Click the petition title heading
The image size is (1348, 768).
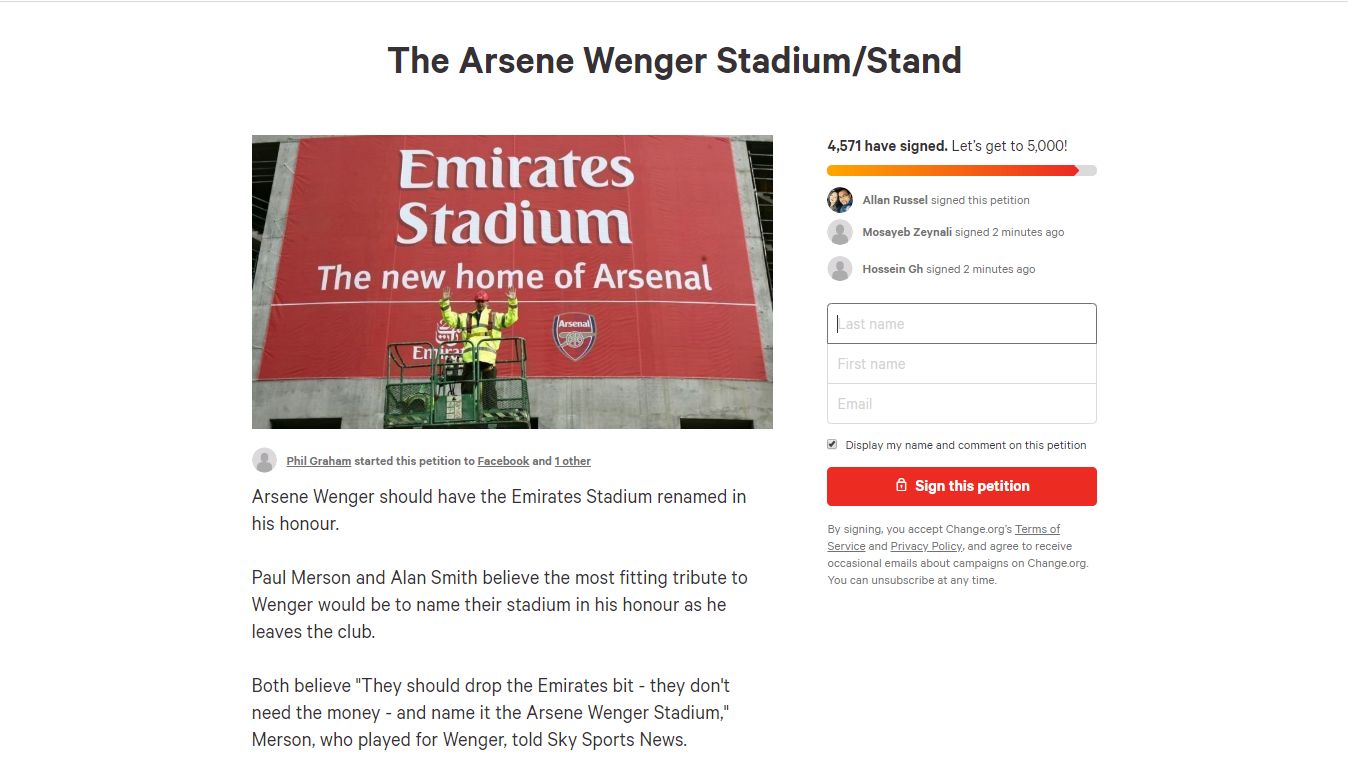[x=674, y=60]
